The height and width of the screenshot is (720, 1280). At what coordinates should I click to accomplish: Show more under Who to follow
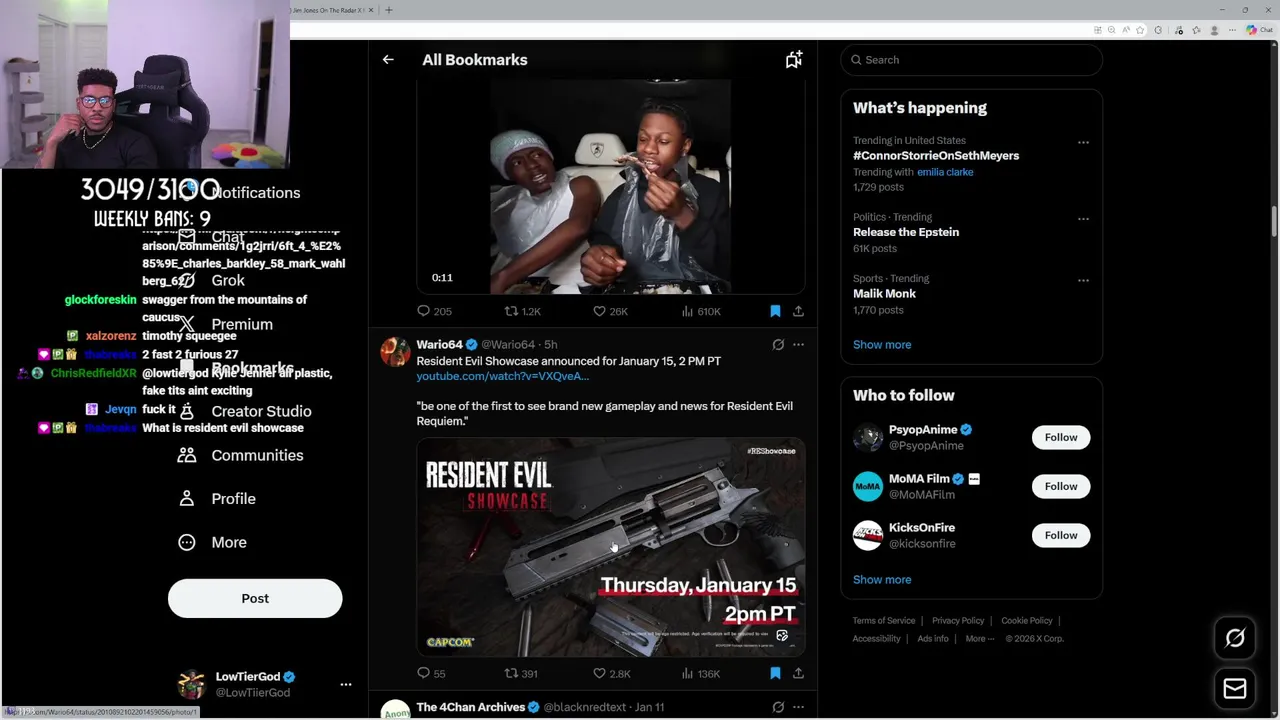(x=882, y=580)
